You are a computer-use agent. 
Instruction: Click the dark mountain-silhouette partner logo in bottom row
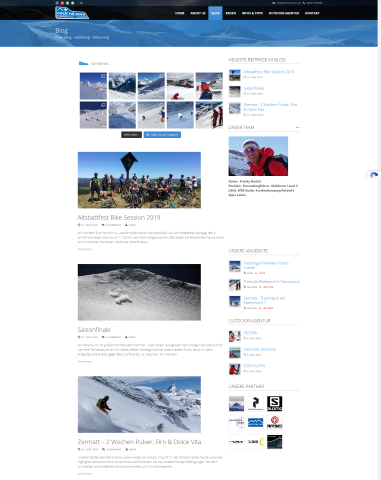[275, 442]
